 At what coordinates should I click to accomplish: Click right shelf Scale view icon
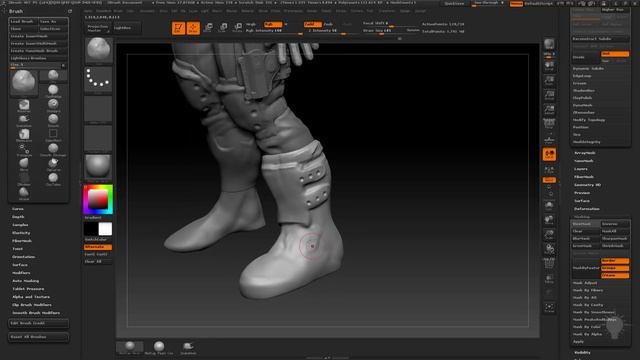pos(549,235)
